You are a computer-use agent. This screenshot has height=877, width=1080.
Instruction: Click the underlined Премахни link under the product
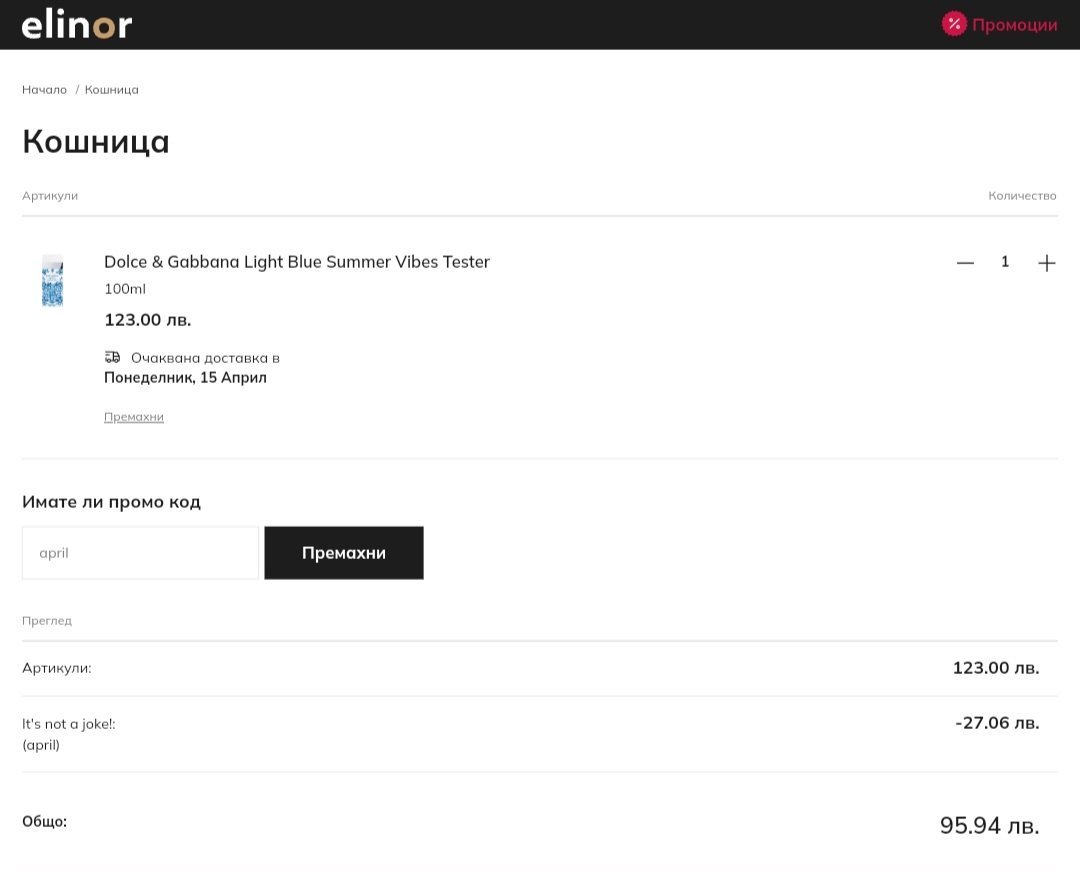(x=134, y=417)
